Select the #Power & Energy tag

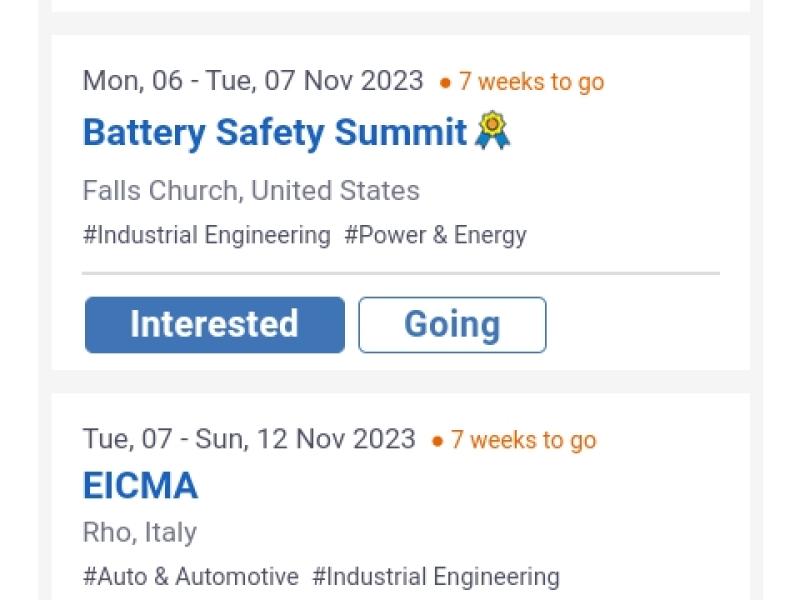[x=435, y=236]
